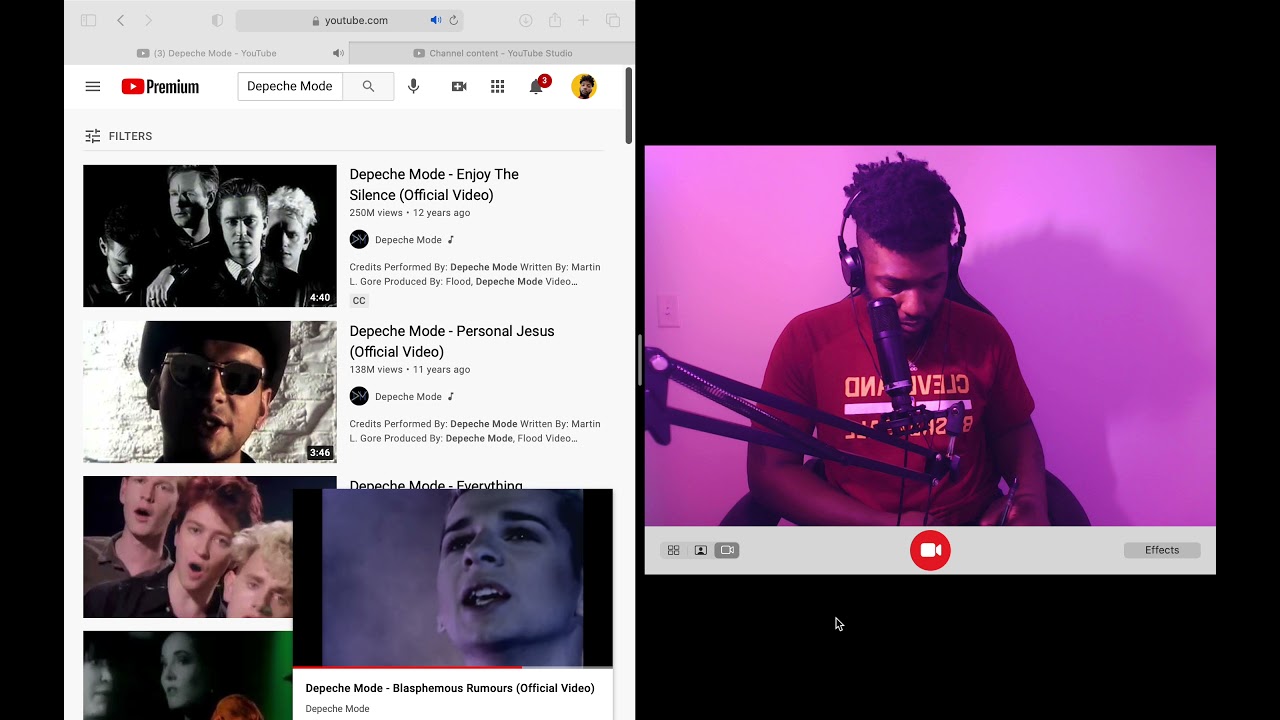The height and width of the screenshot is (720, 1280).
Task: Click 250M views text on Enjoy The Silence
Action: (x=376, y=213)
